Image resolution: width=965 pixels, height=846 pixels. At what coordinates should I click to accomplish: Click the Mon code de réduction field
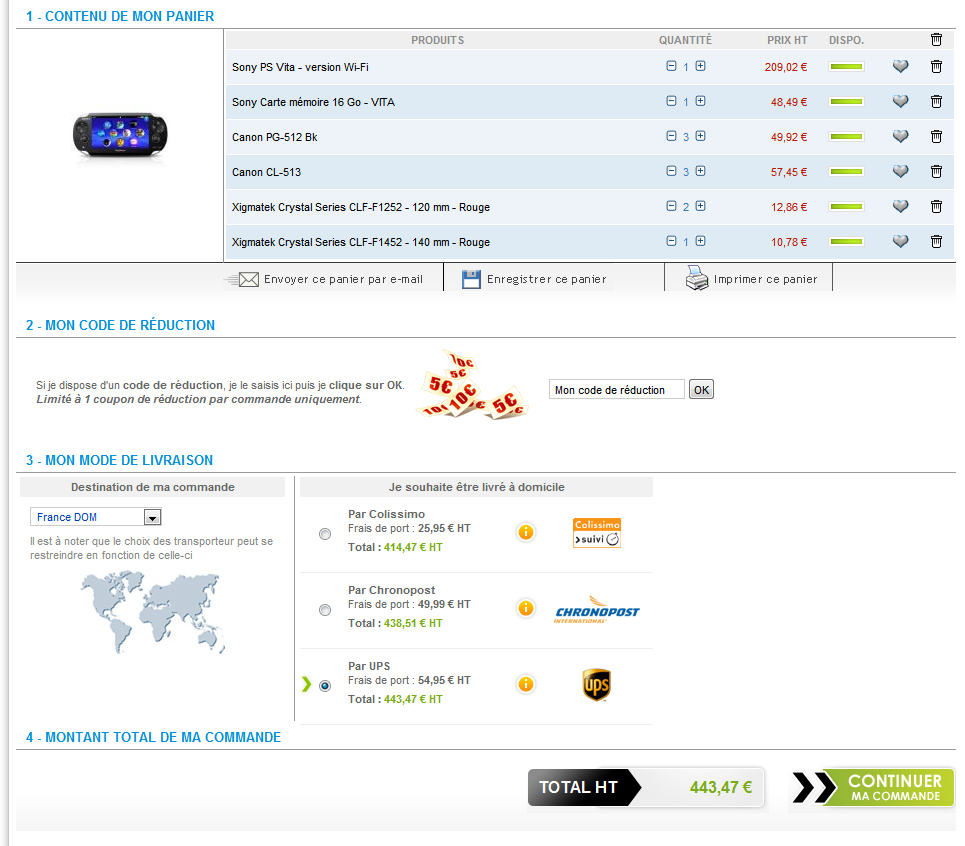[x=616, y=390]
